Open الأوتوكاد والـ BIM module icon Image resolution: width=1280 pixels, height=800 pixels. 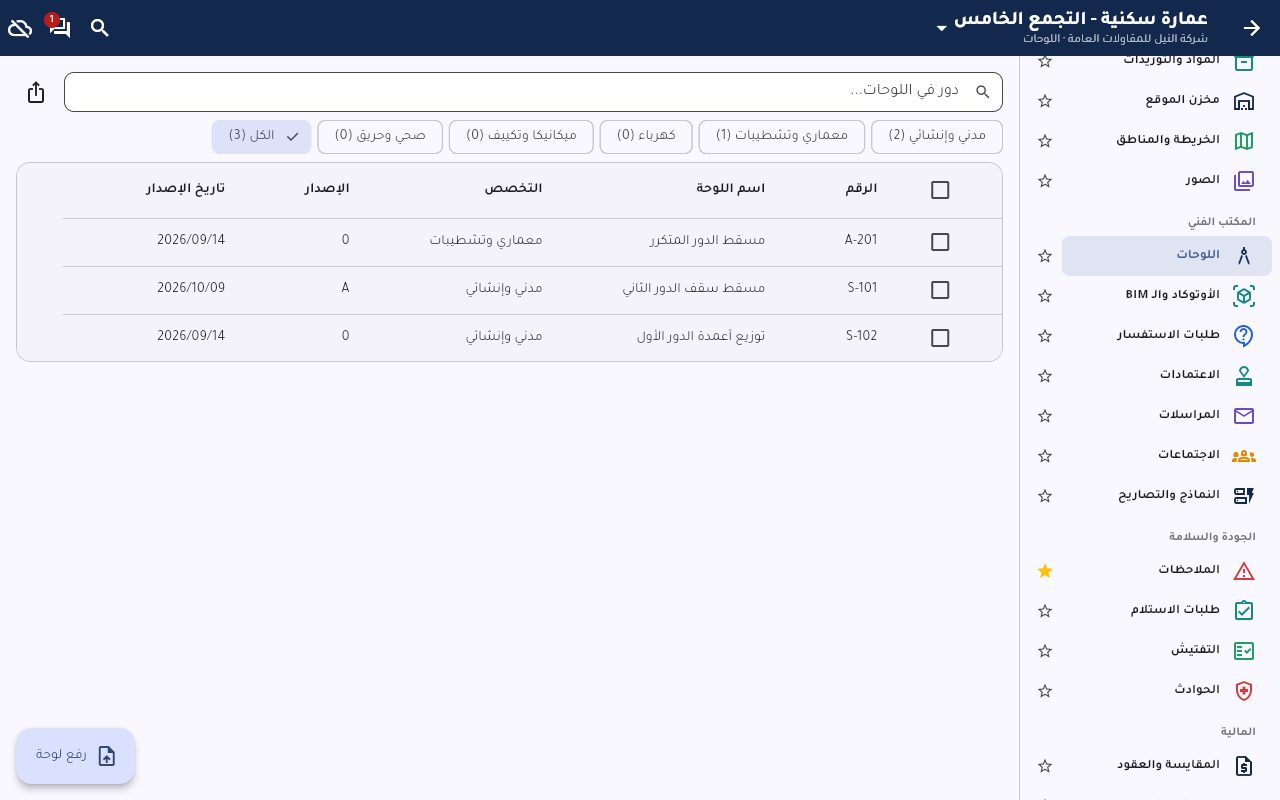pos(1244,296)
